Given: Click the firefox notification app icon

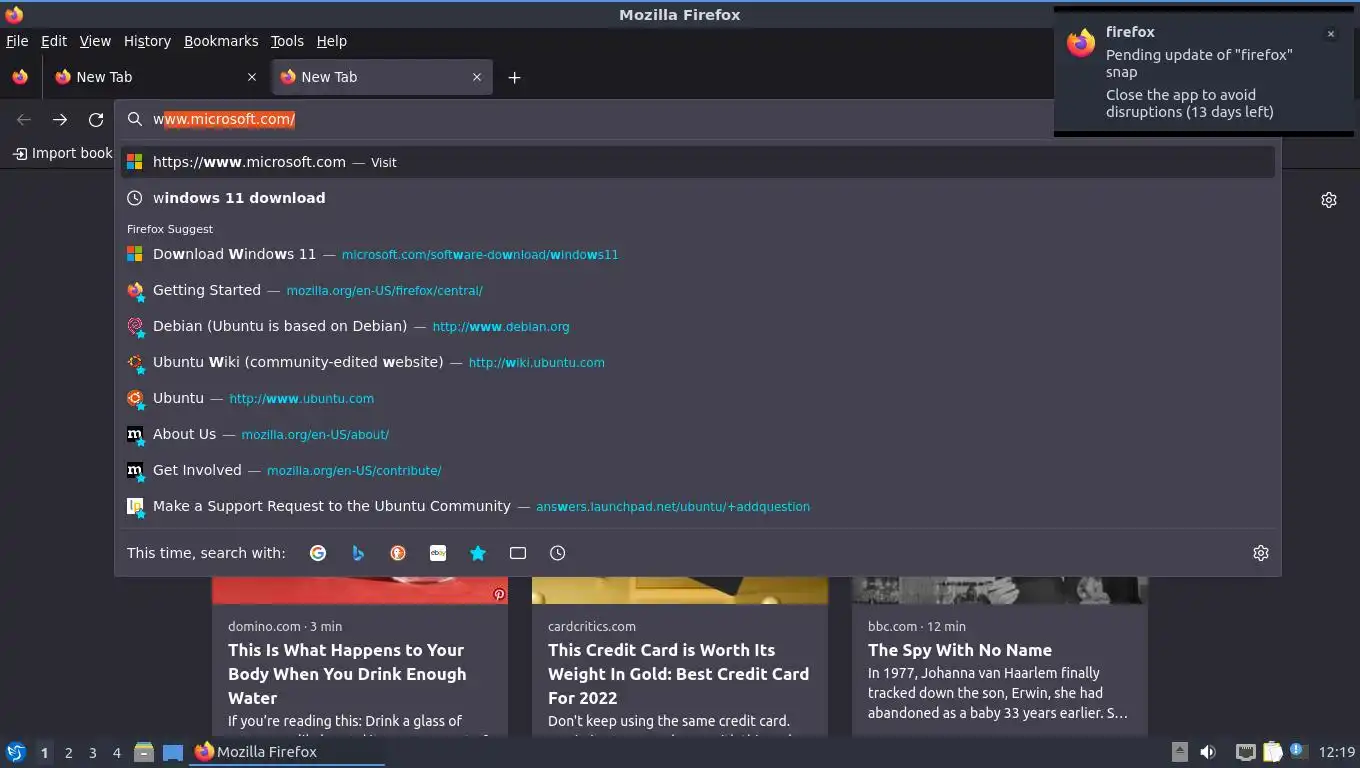Looking at the screenshot, I should click(x=1081, y=43).
